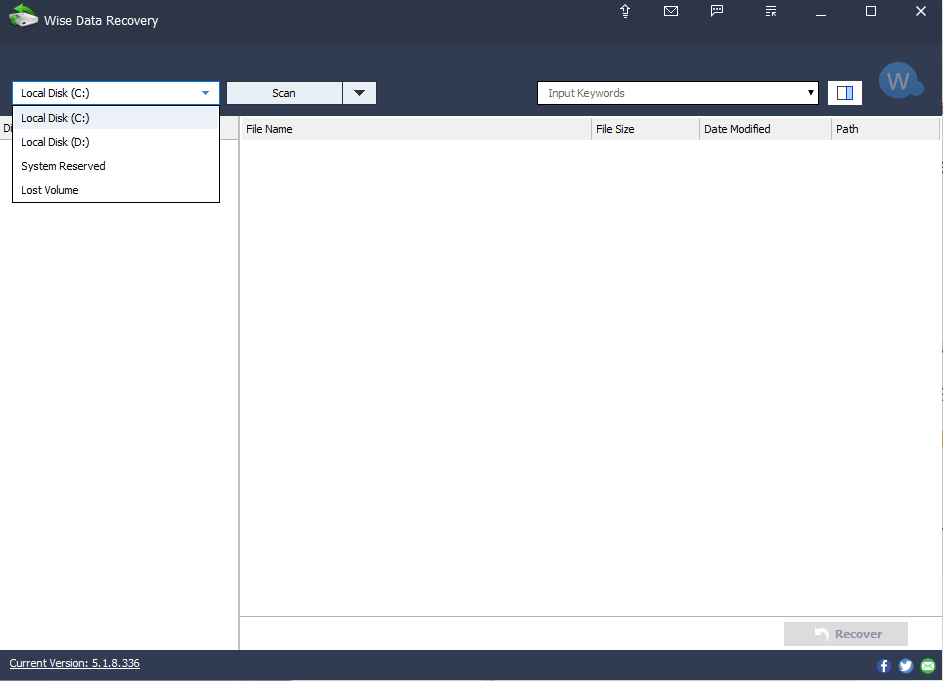Open the Facebook page icon
The height and width of the screenshot is (681, 943).
coord(884,665)
